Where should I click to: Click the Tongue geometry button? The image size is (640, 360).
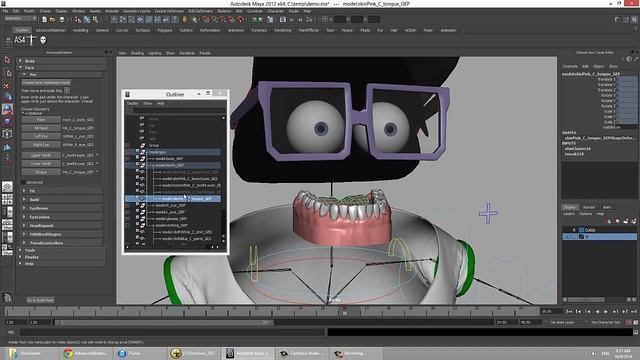click(41, 172)
